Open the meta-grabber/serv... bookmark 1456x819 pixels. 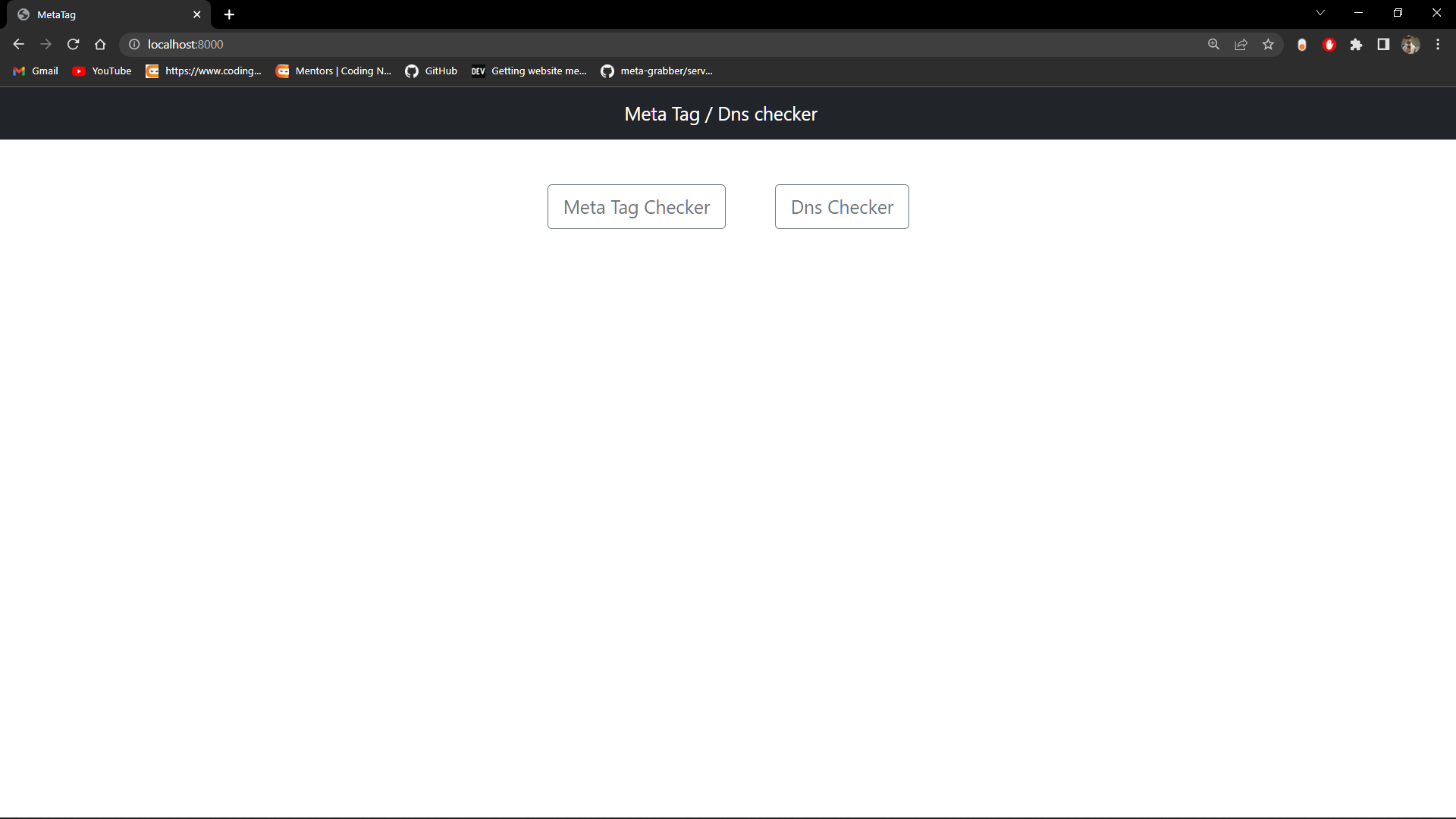[656, 71]
